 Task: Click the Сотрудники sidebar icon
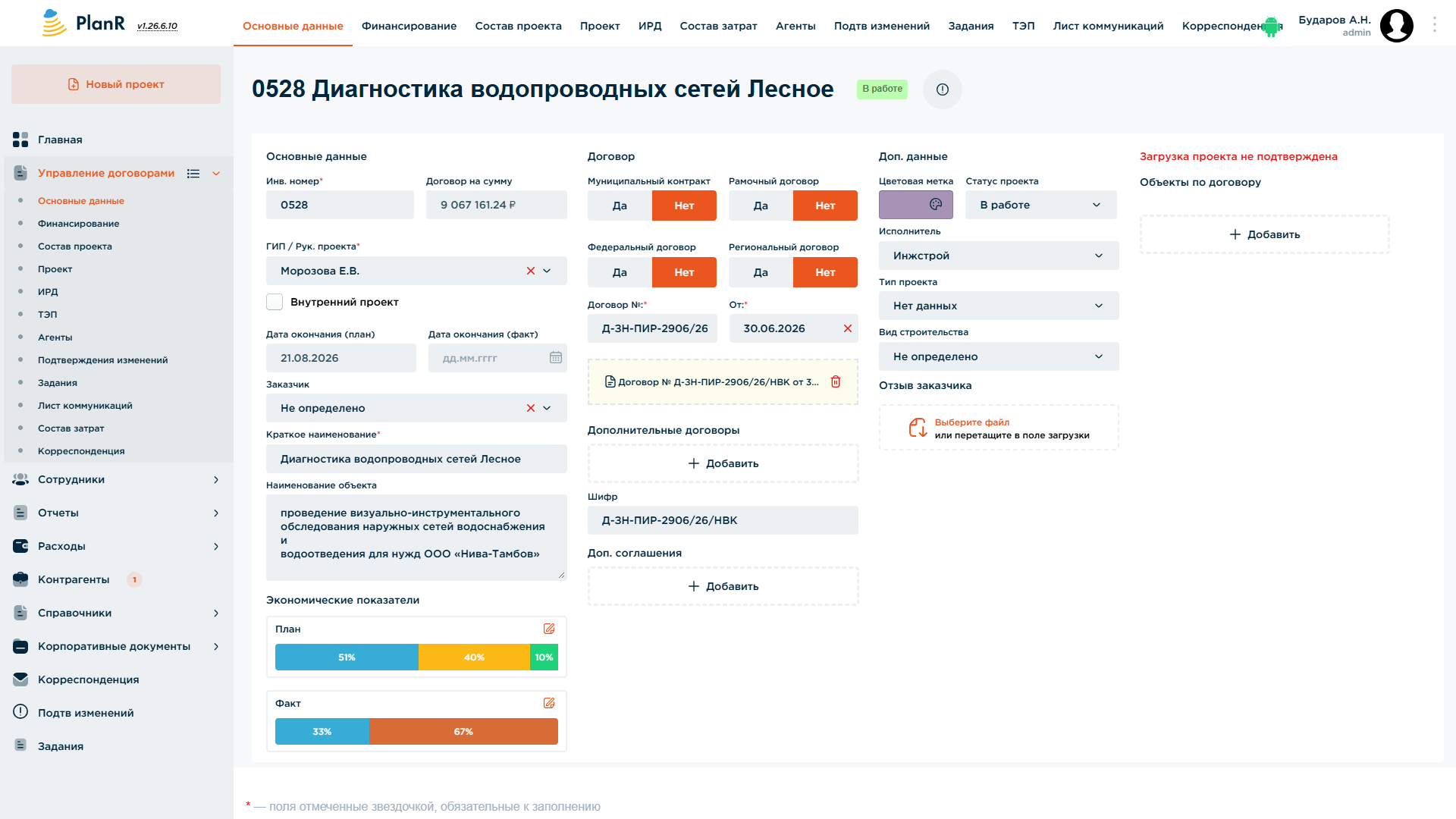coord(20,479)
